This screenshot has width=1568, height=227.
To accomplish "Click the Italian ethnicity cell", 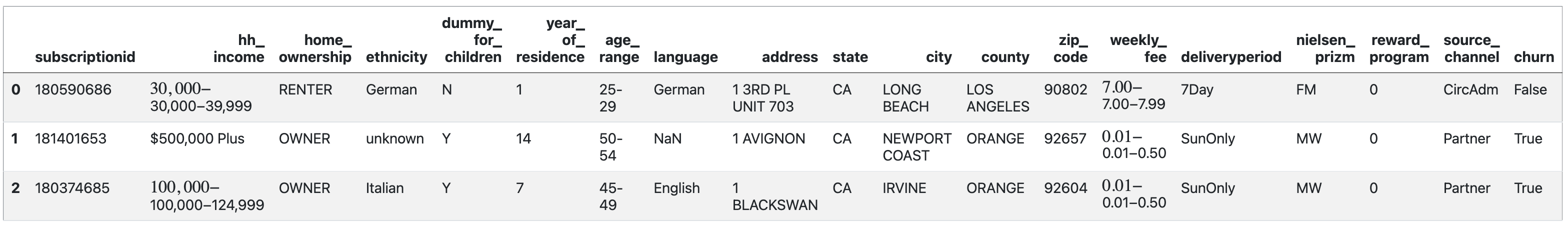I will [x=384, y=188].
